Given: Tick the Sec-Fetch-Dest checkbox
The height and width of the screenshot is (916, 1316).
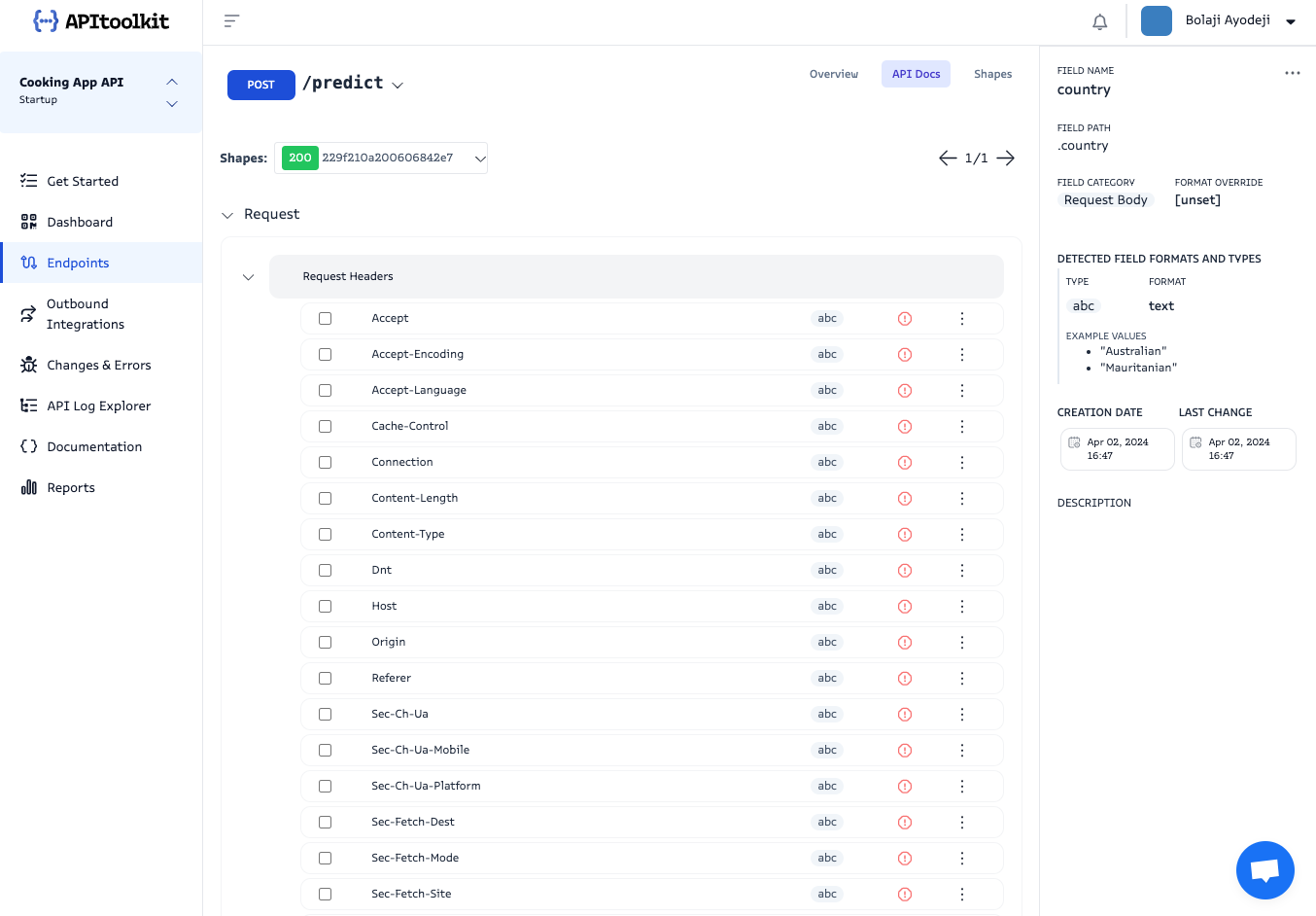Looking at the screenshot, I should [x=325, y=822].
